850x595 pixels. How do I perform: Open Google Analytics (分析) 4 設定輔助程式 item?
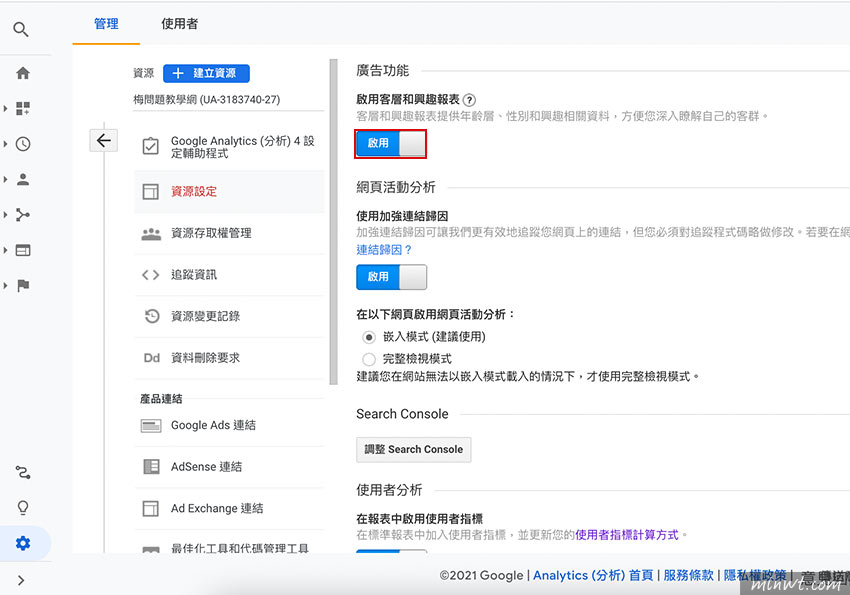pyautogui.click(x=229, y=147)
